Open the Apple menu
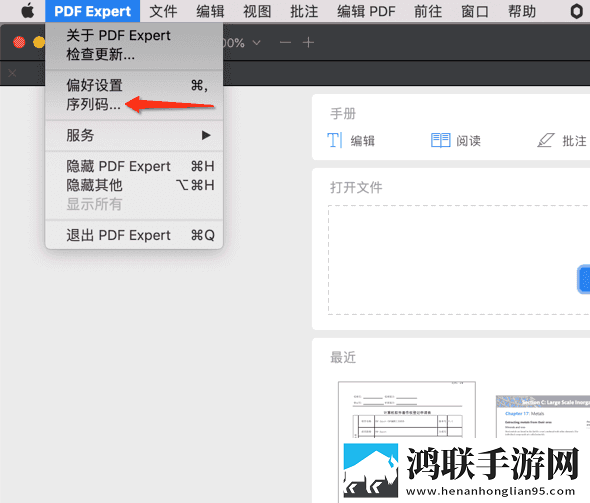The width and height of the screenshot is (590, 503). [27, 11]
